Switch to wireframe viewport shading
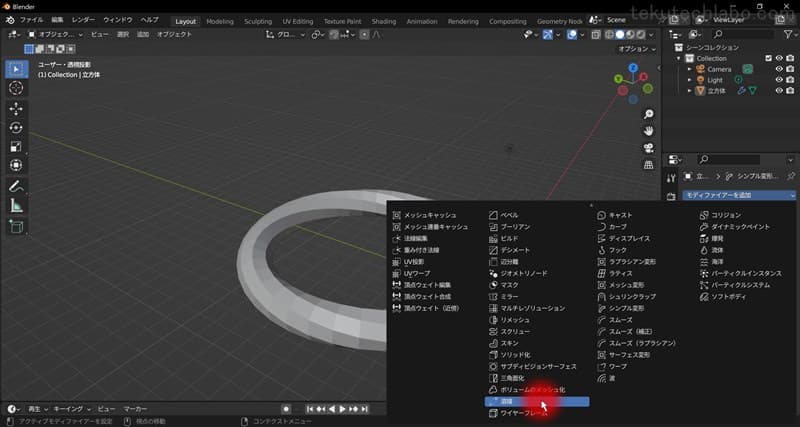 tap(609, 35)
